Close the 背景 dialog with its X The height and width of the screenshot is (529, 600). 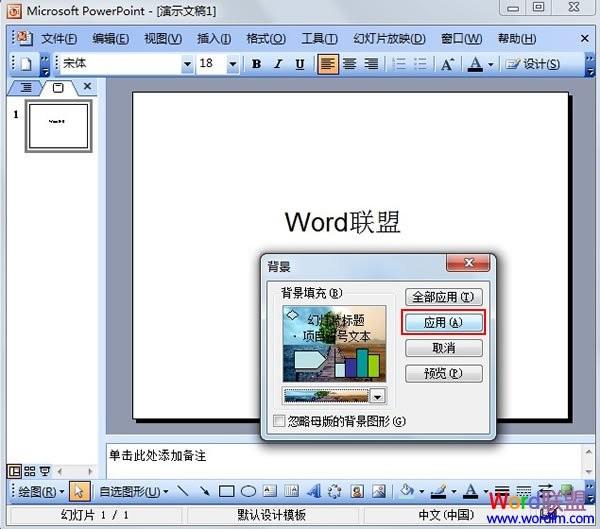point(468,263)
